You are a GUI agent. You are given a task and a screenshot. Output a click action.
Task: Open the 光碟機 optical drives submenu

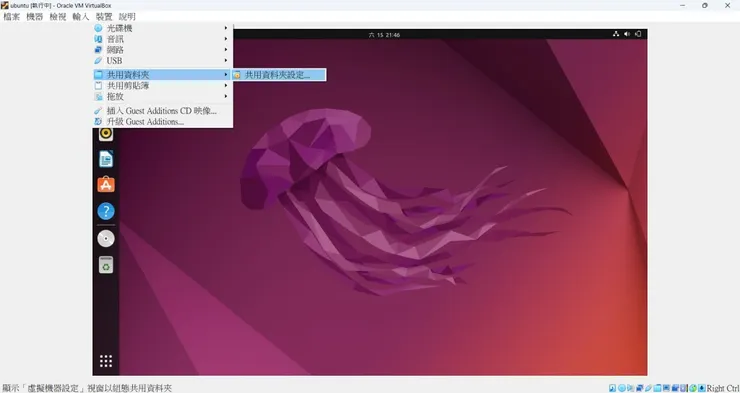162,28
